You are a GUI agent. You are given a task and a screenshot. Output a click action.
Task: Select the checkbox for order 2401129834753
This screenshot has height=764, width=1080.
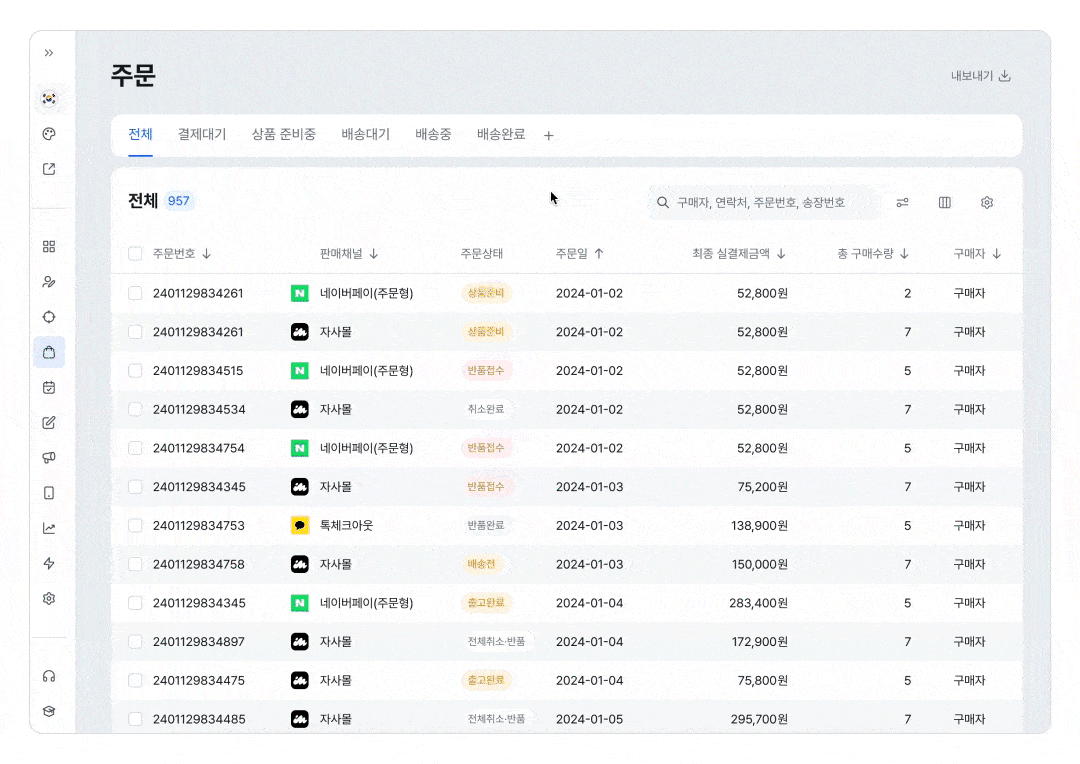click(135, 526)
